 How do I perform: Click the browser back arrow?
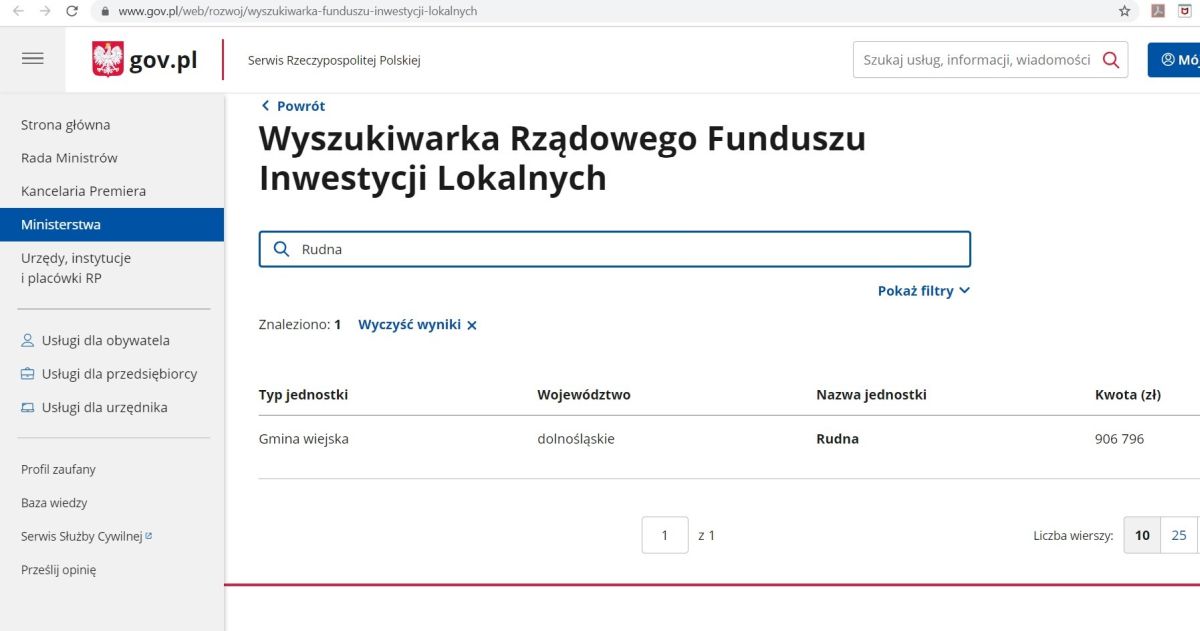coord(18,11)
